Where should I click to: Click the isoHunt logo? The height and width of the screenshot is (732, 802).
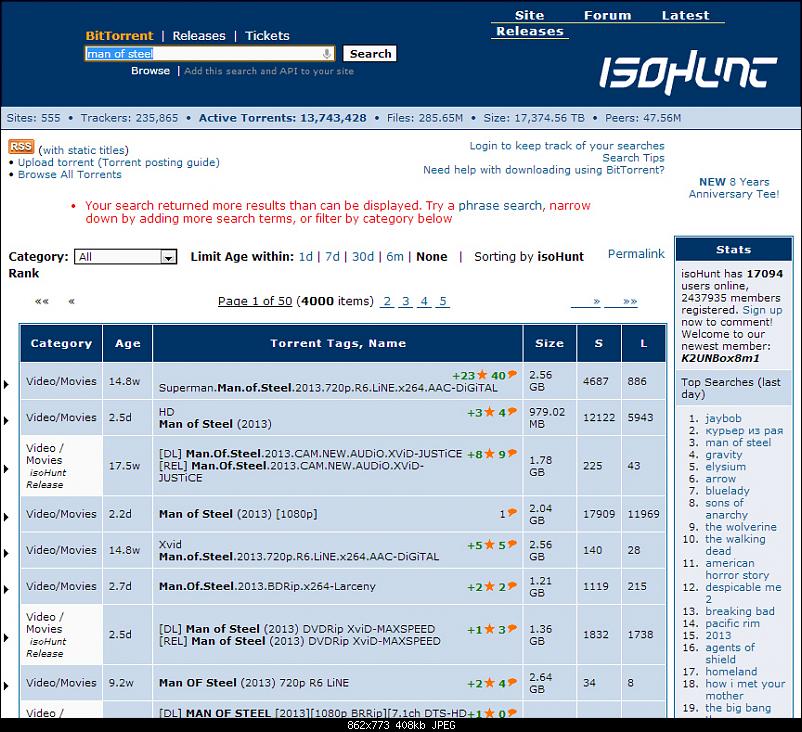tap(688, 72)
